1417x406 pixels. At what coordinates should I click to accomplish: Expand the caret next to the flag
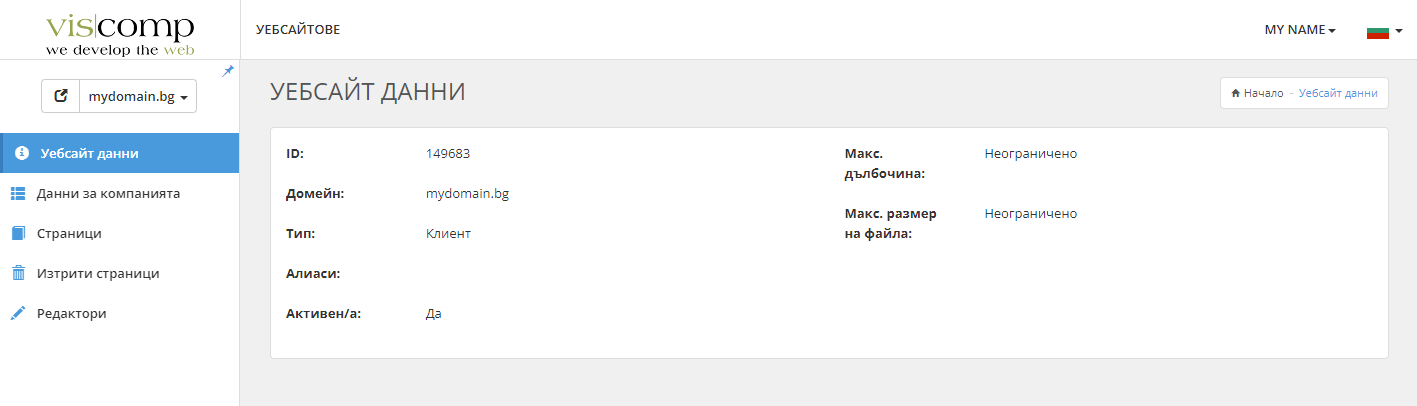coord(1399,31)
